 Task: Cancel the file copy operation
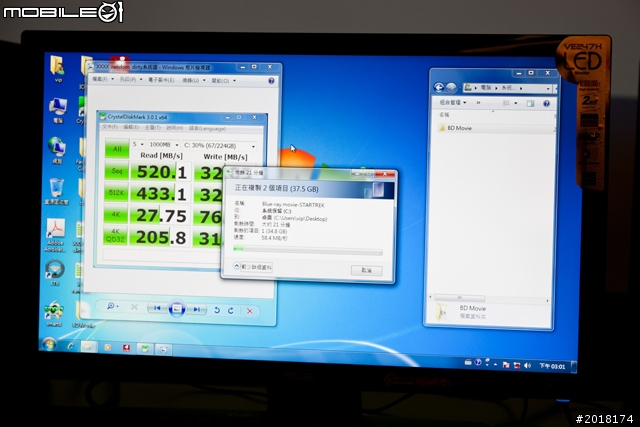(x=366, y=270)
